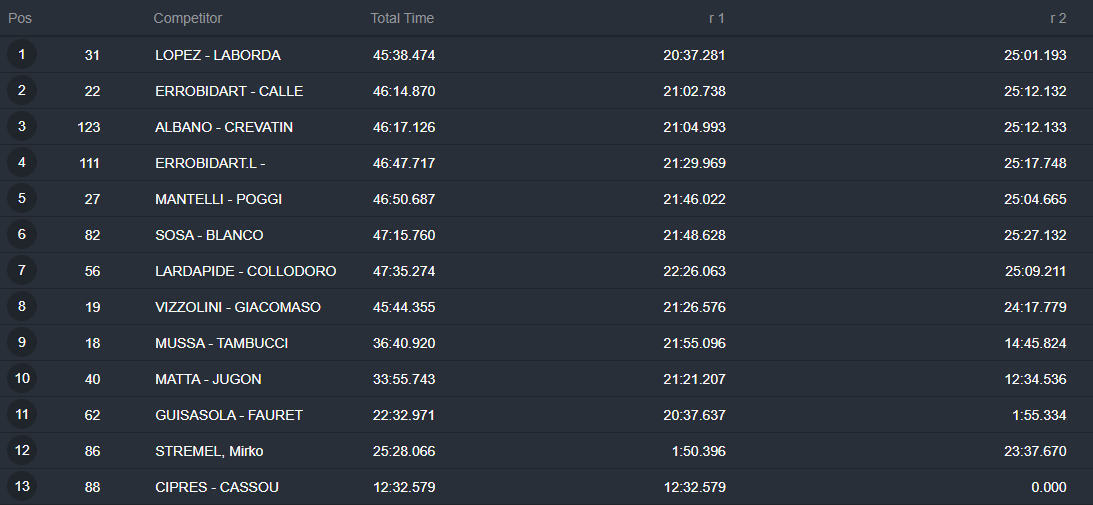The height and width of the screenshot is (505, 1093).
Task: Click total time 36:40.920 for MUSSA - TAMBUCCI
Action: pyautogui.click(x=404, y=343)
